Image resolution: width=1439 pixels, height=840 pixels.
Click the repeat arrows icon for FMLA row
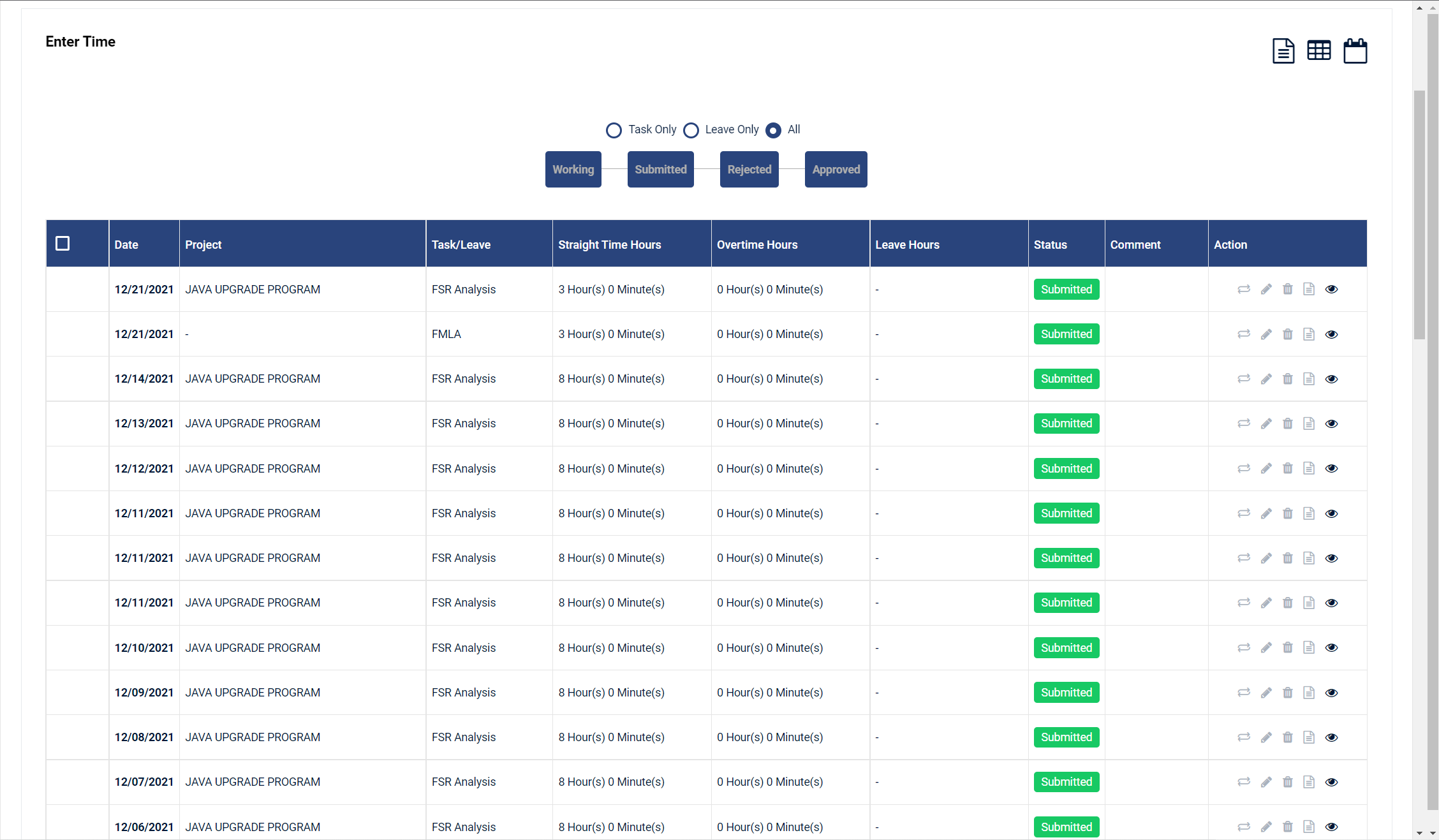(x=1244, y=334)
